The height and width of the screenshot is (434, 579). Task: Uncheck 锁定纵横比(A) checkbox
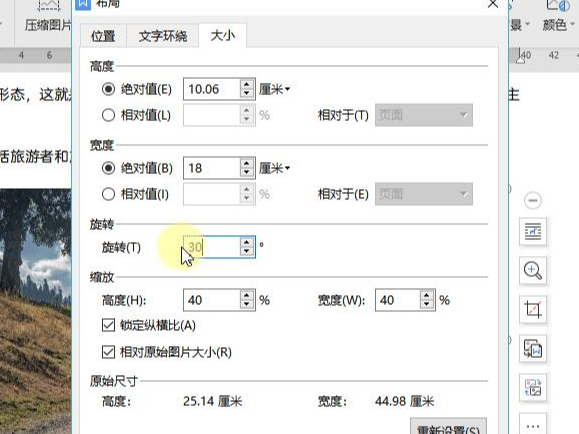pos(108,325)
